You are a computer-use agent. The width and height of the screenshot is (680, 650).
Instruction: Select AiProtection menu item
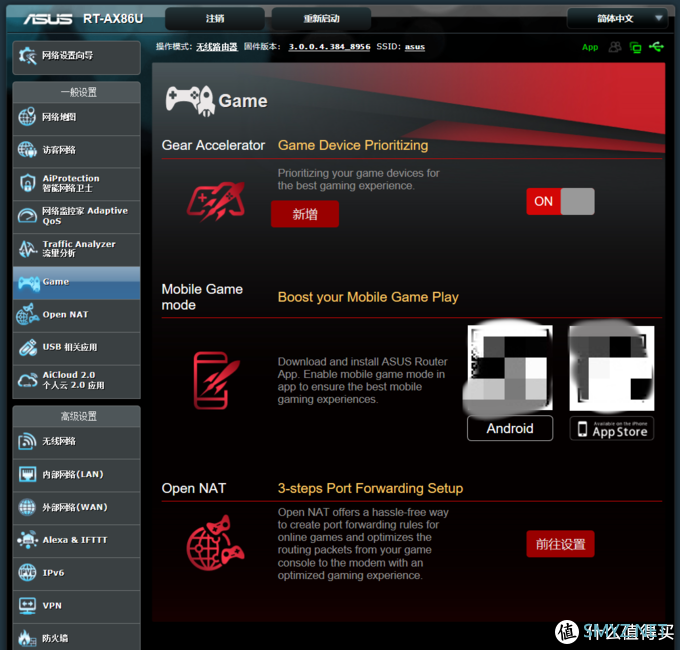tap(77, 184)
